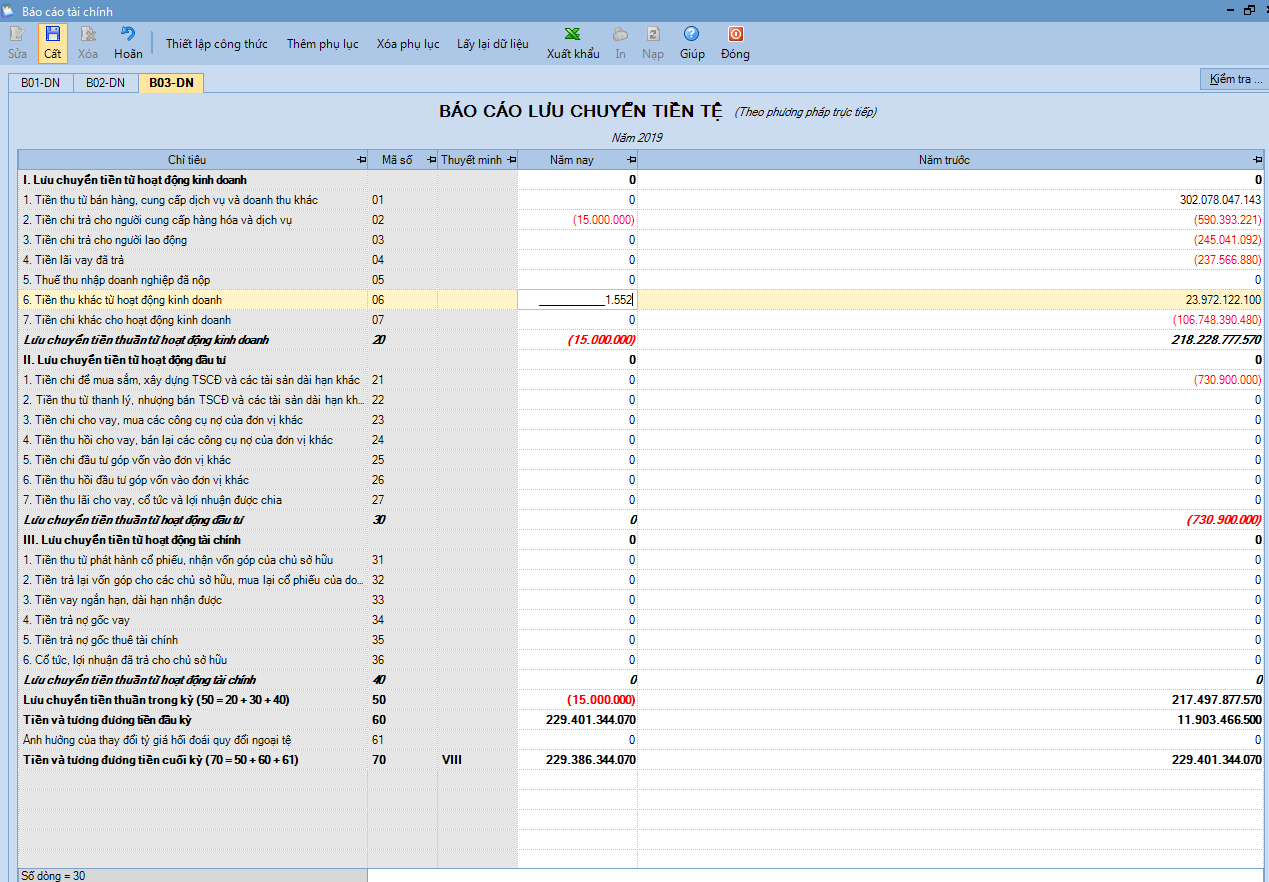Click Năm nay cell for code 07
The width and height of the screenshot is (1269, 882).
[x=578, y=320]
